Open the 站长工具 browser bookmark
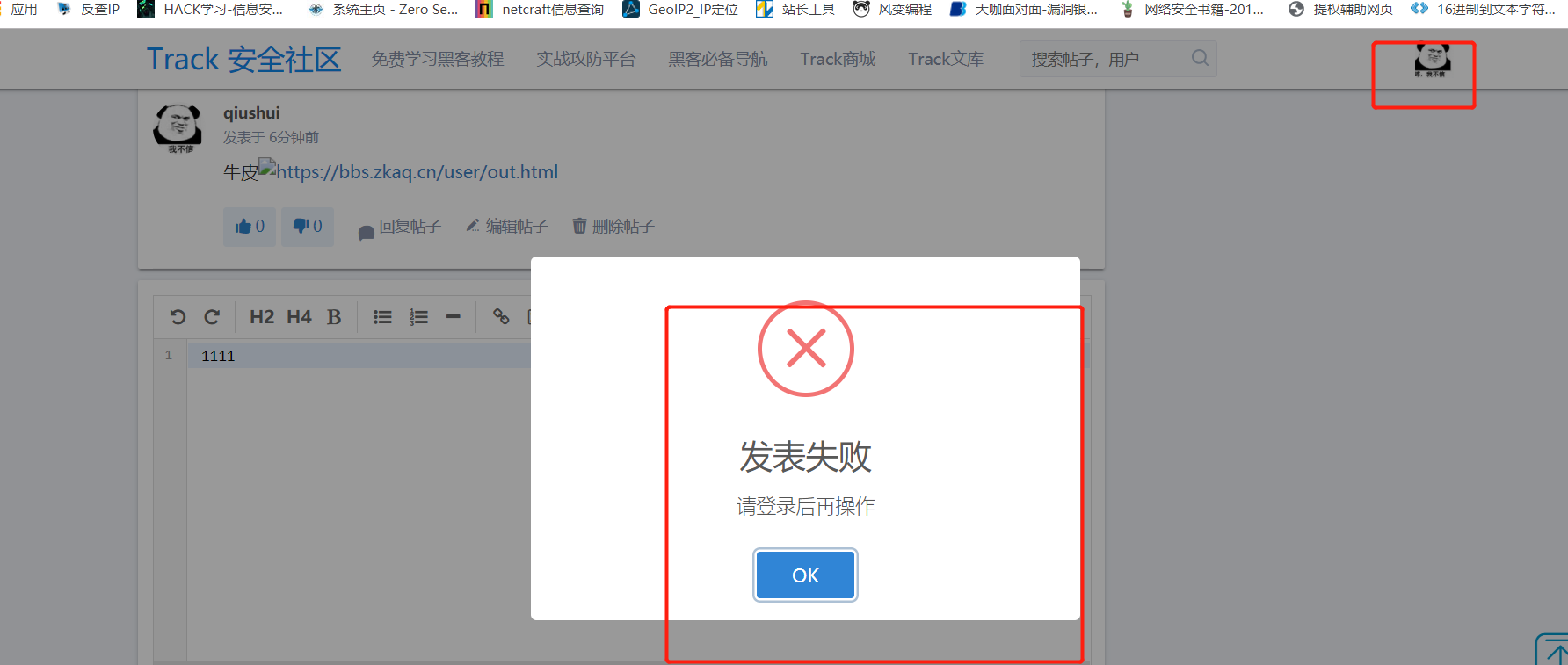This screenshot has width=1568, height=665. point(796,10)
